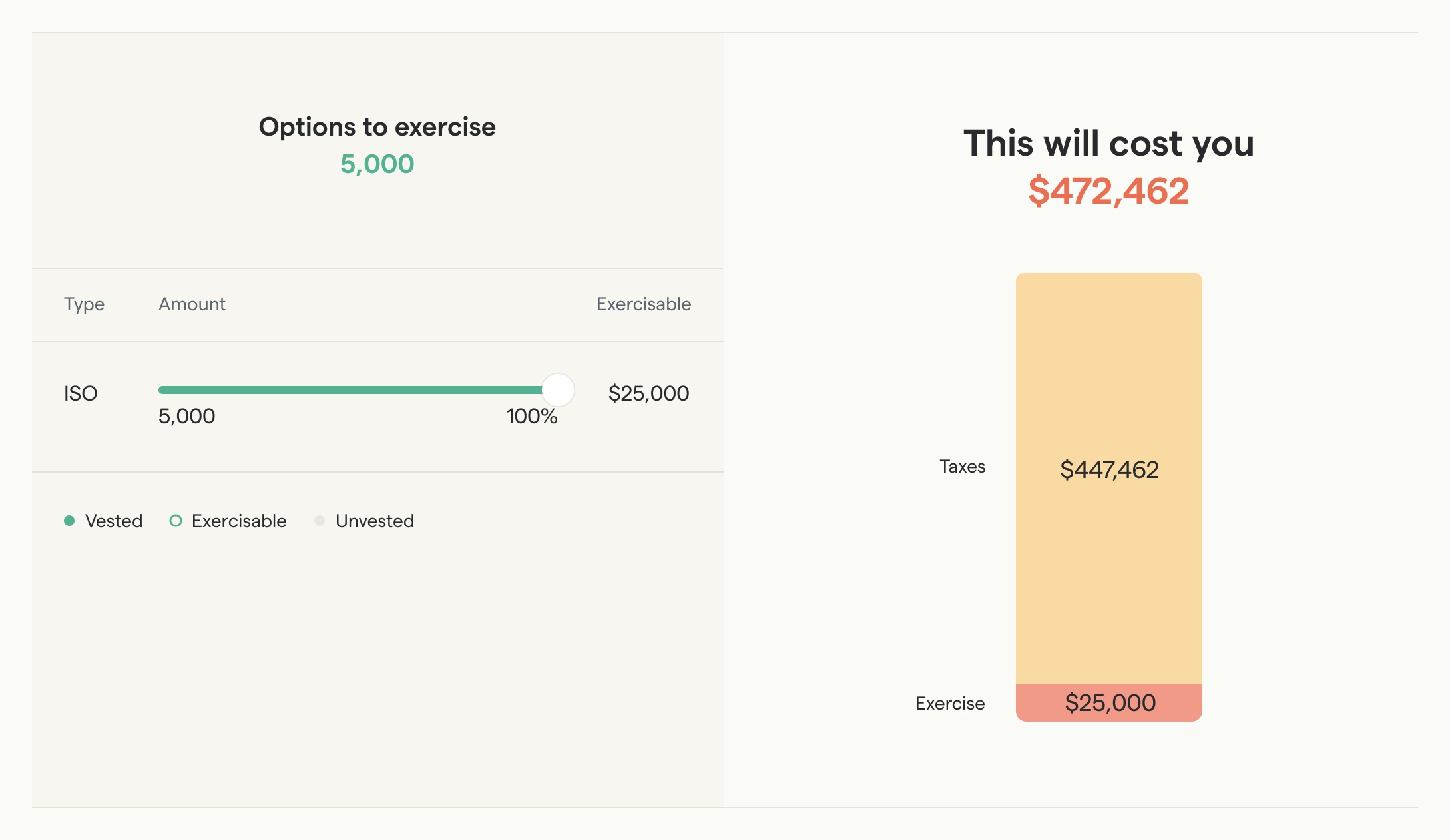Click the green 5,000 options count

coord(377,163)
